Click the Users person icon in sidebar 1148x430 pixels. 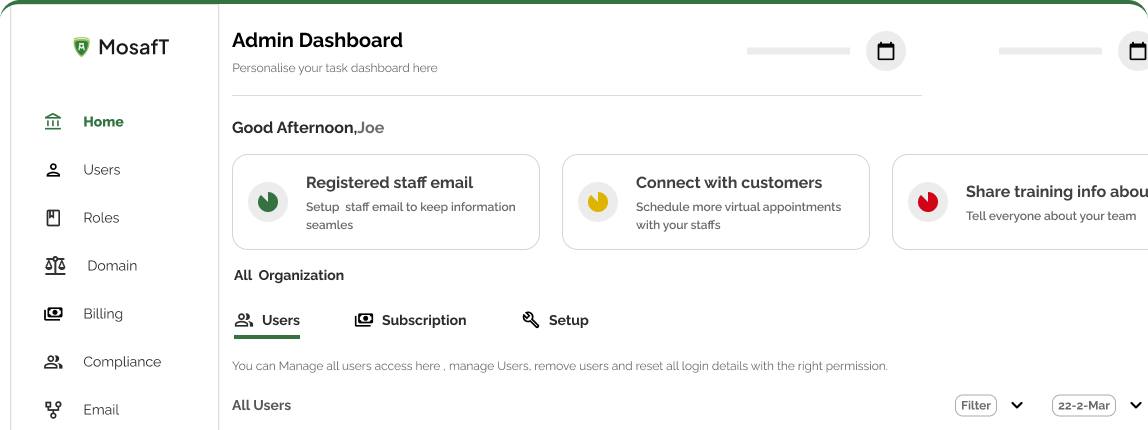(53, 170)
